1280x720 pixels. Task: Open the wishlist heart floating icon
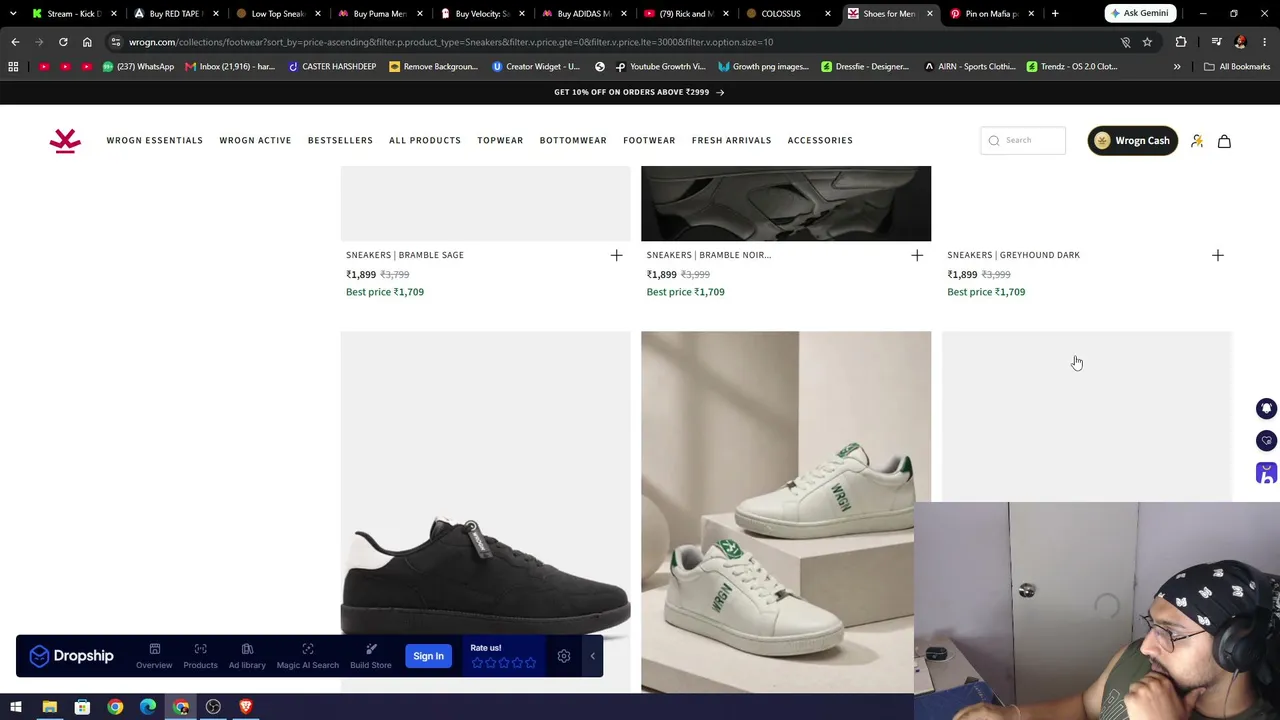(x=1266, y=440)
